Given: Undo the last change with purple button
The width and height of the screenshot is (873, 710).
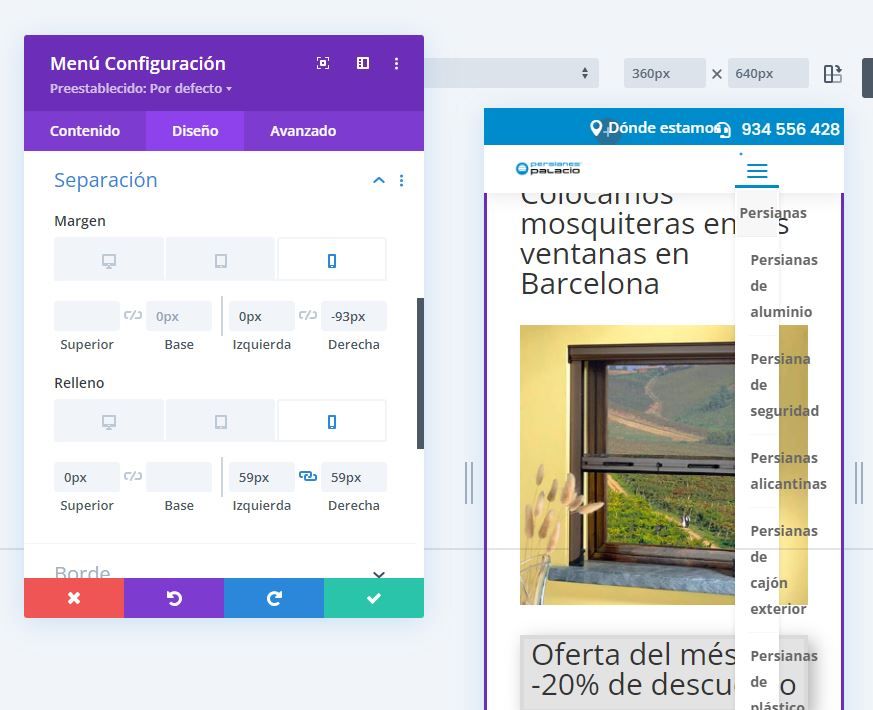Looking at the screenshot, I should coord(174,598).
